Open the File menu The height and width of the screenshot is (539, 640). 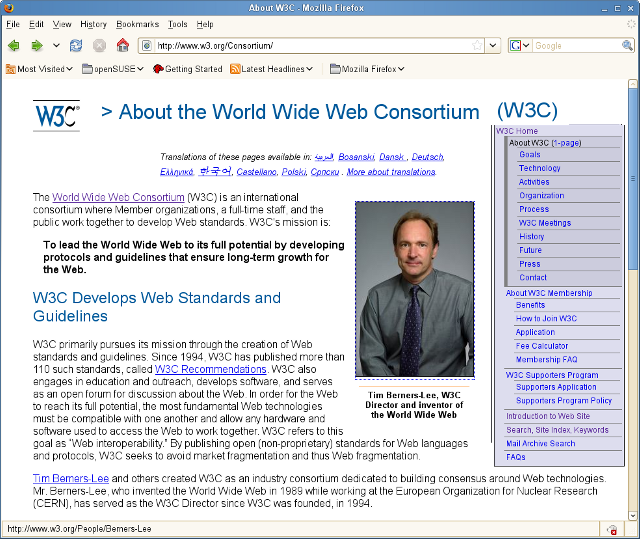coord(13,24)
